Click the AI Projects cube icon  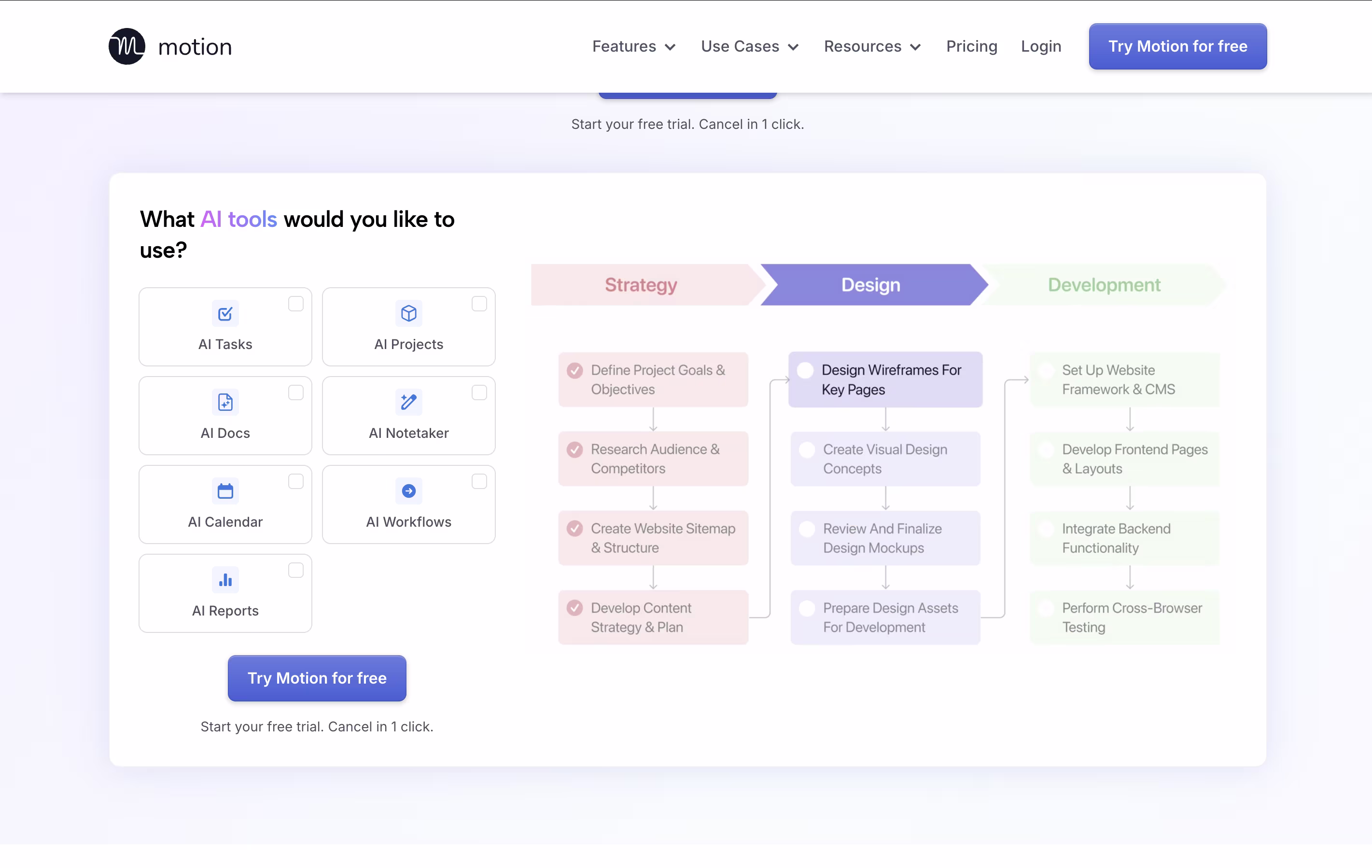[408, 313]
